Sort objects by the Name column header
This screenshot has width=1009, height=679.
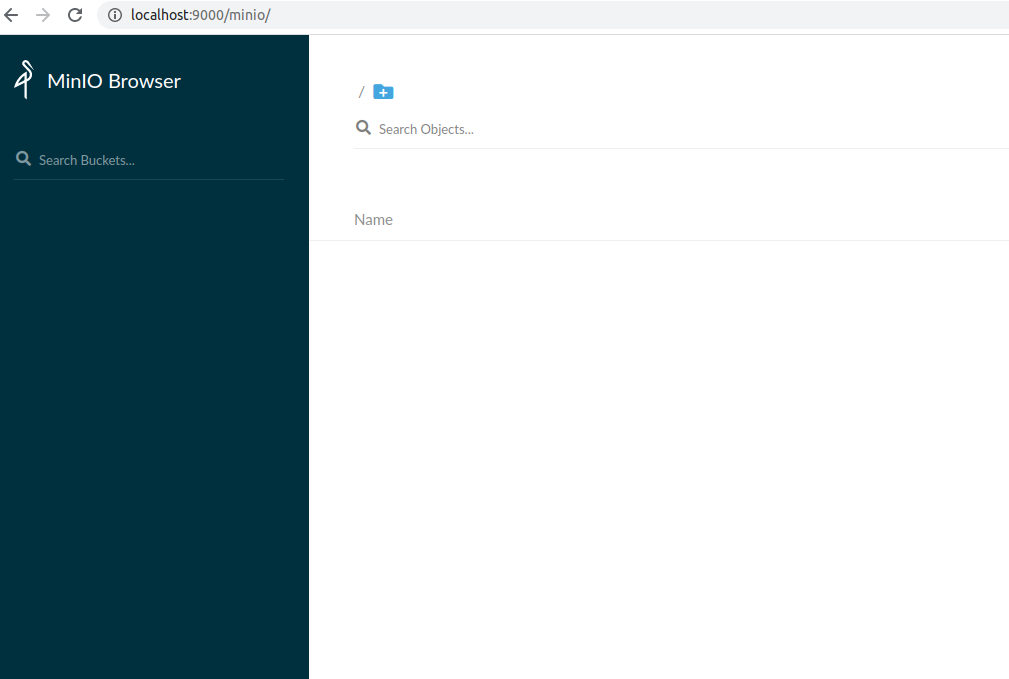(373, 219)
